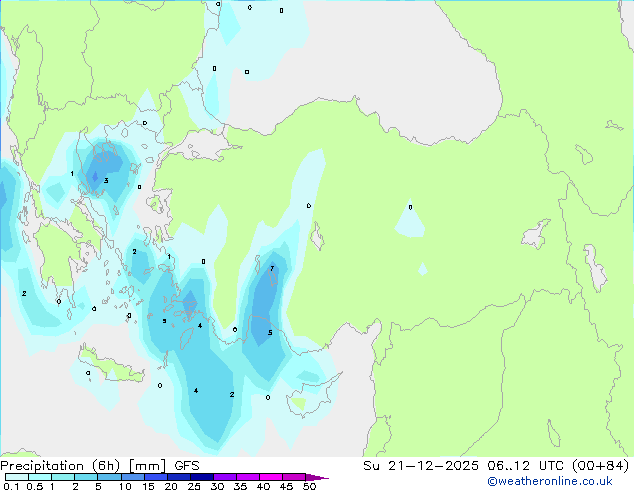Click the 25–30 mm legend color box
Viewport: 634px width, 490px height.
pyautogui.click(x=202, y=477)
